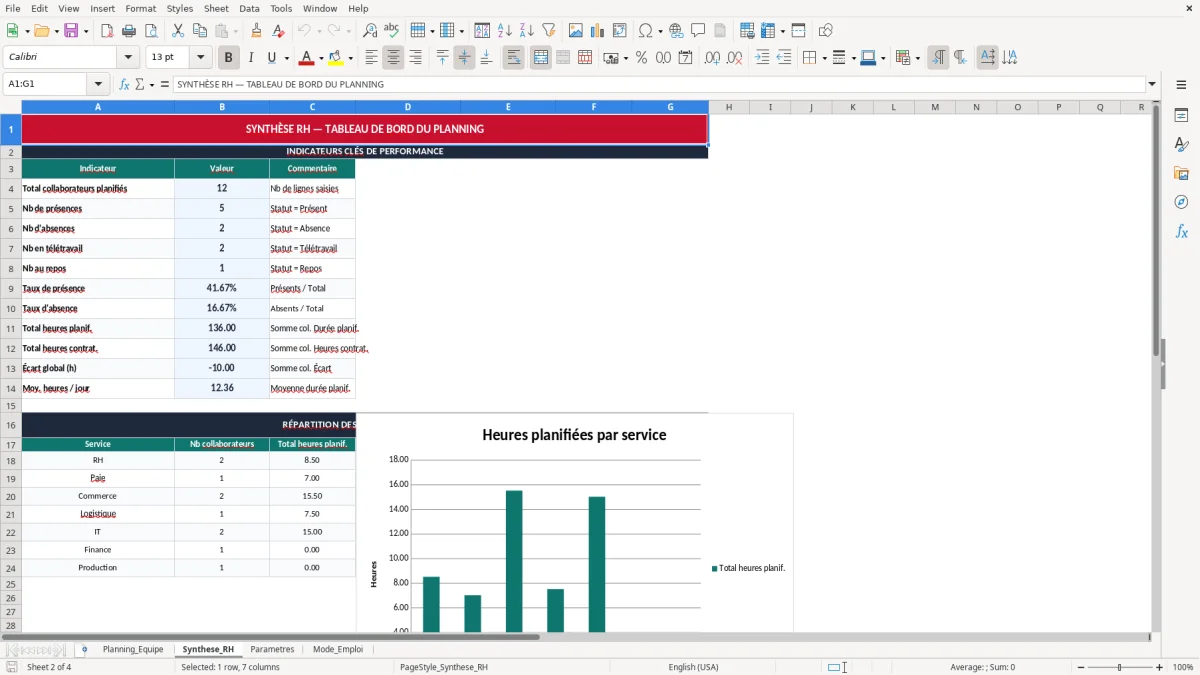Open the Export as PDF tool
The height and width of the screenshot is (675, 1200).
[107, 31]
